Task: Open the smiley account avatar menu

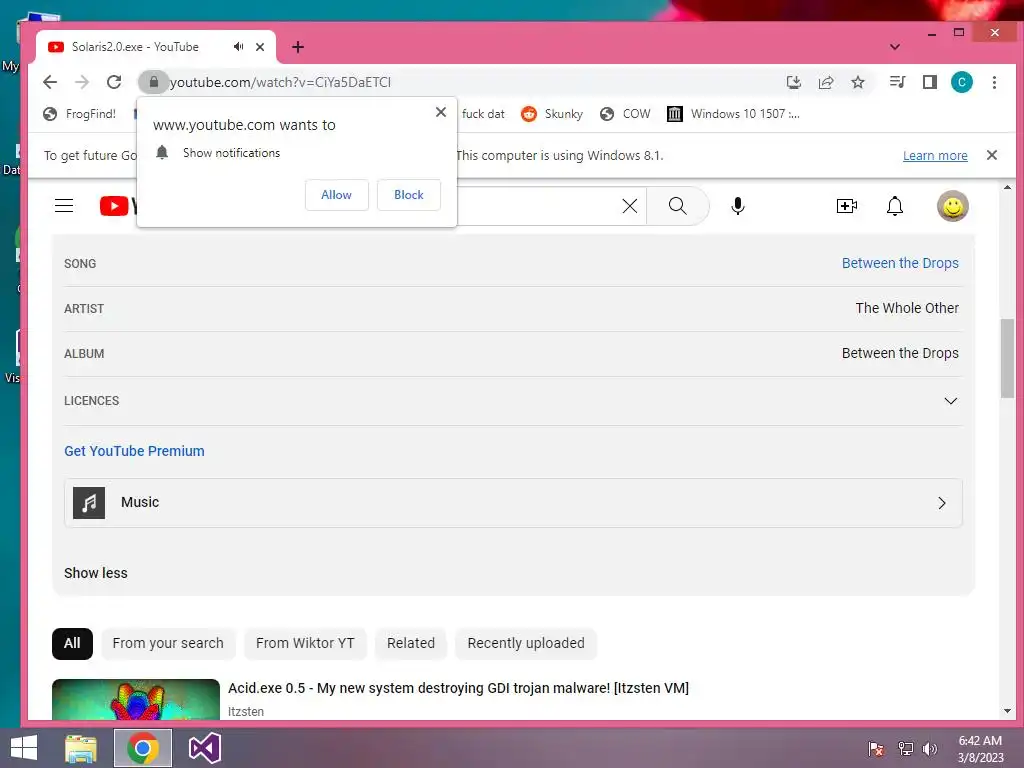Action: click(953, 206)
